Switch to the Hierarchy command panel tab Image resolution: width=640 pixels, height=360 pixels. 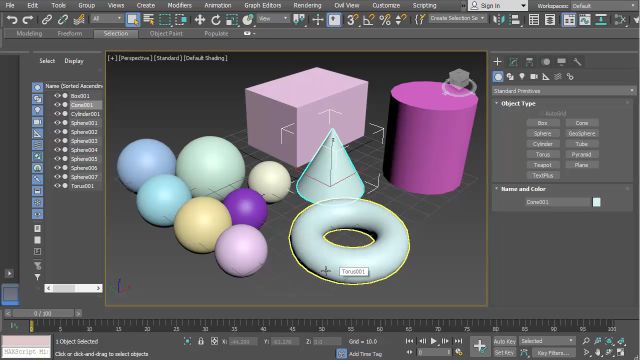pyautogui.click(x=529, y=62)
